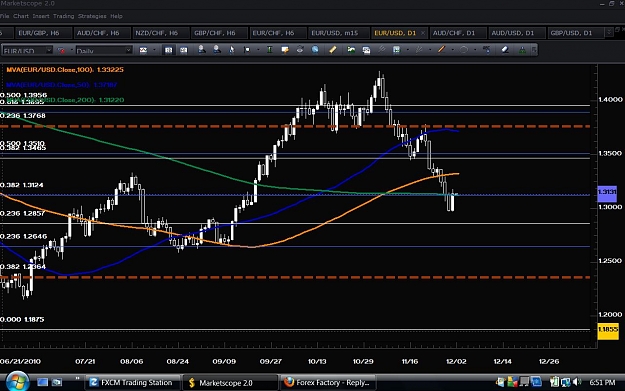Click the Windows Start orb

click(x=17, y=381)
